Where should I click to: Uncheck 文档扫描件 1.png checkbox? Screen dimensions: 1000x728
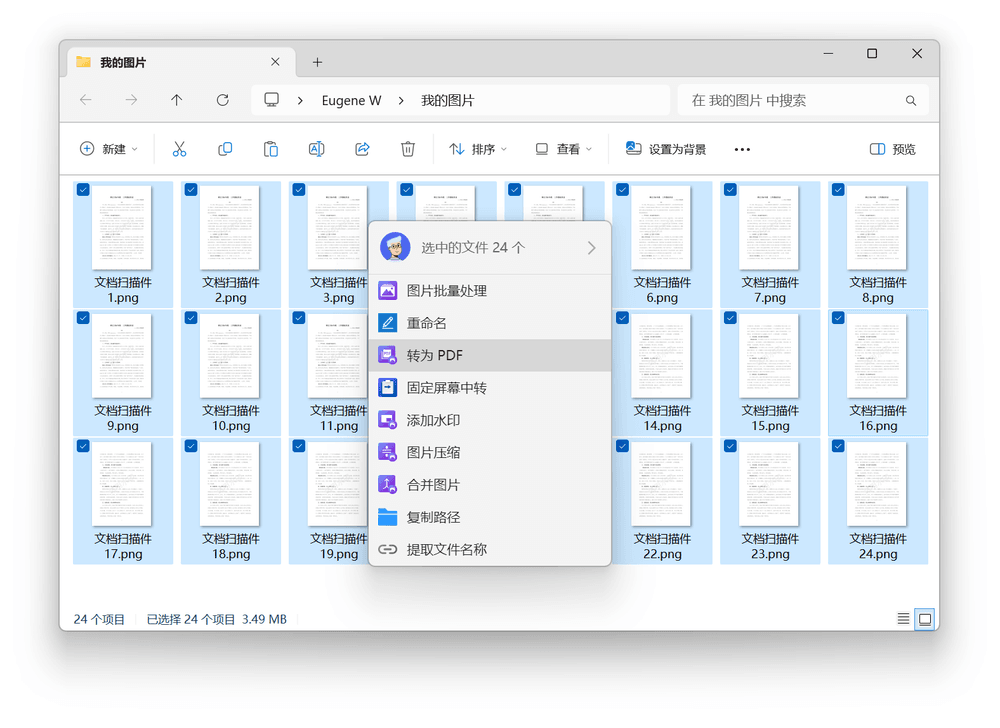[x=83, y=189]
